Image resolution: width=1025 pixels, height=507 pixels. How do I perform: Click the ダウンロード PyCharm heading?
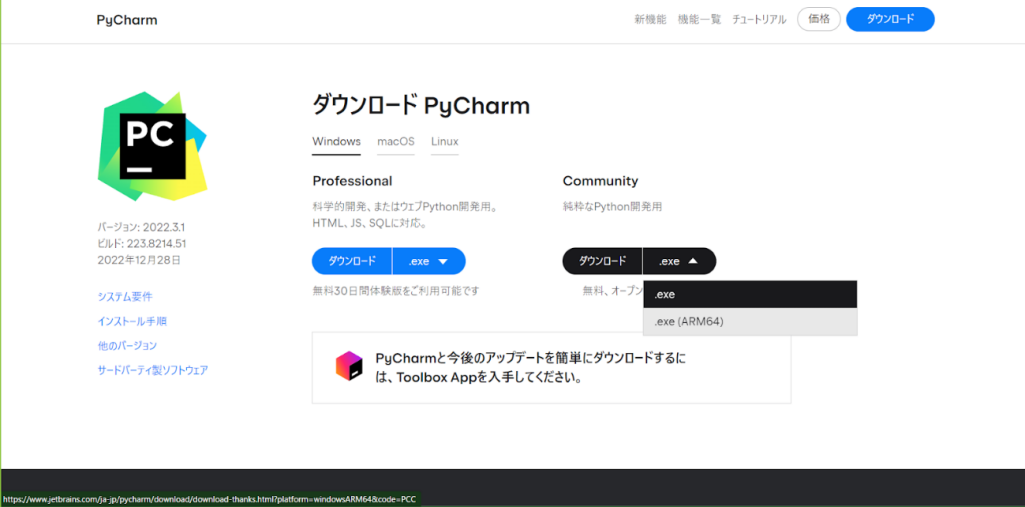pos(421,105)
